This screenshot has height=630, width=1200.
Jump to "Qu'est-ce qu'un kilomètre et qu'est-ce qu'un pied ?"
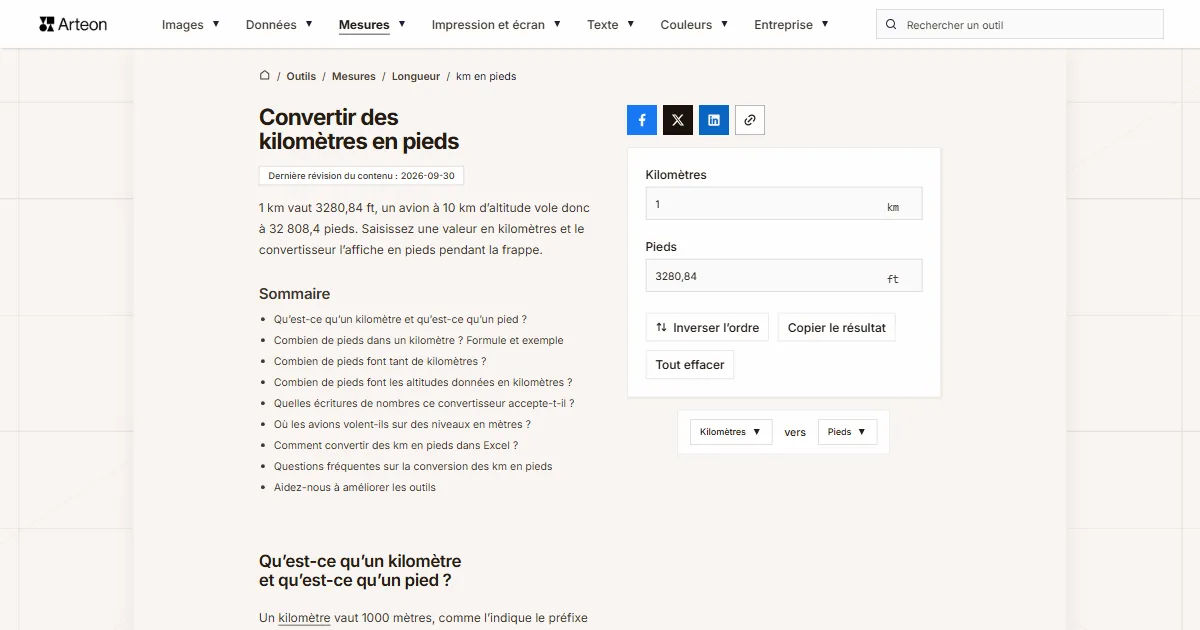400,319
